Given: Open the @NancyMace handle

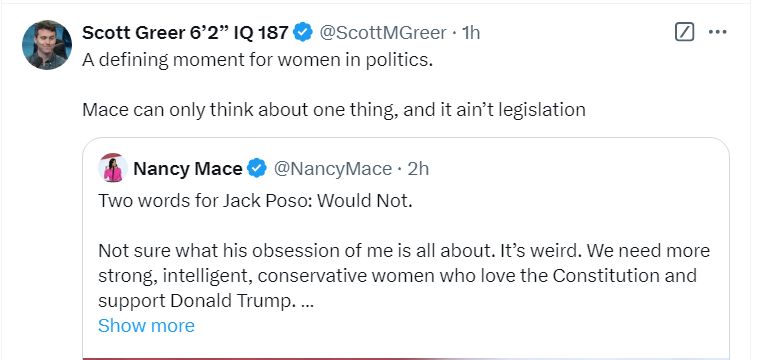Looking at the screenshot, I should pyautogui.click(x=332, y=169).
